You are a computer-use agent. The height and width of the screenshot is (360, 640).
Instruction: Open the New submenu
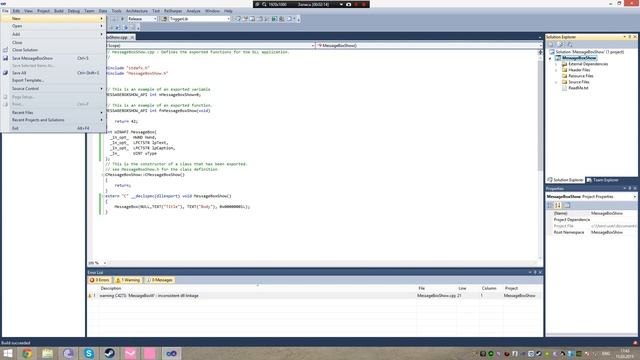tap(54, 19)
